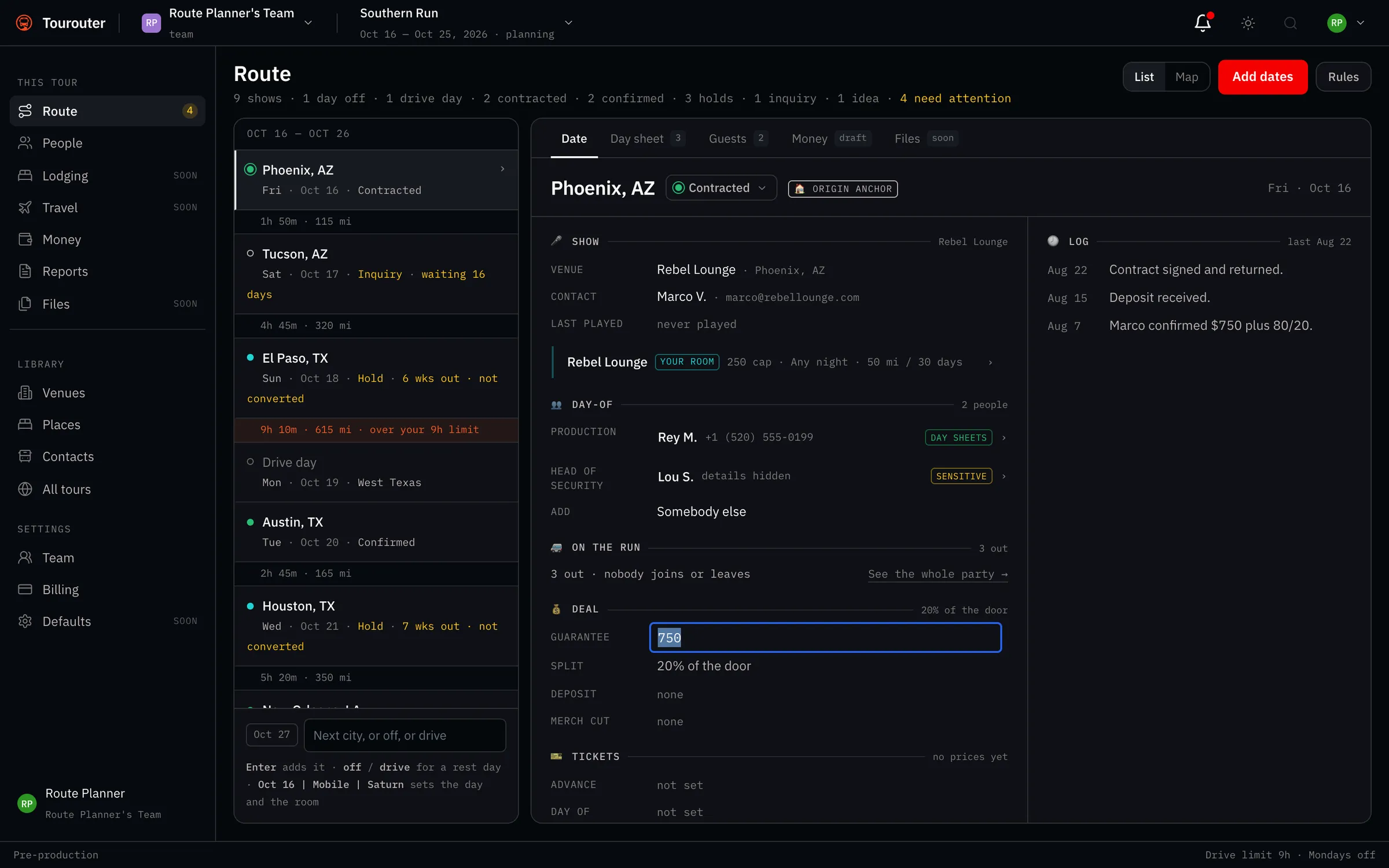Open Defaults settings
1389x868 pixels.
click(108, 621)
